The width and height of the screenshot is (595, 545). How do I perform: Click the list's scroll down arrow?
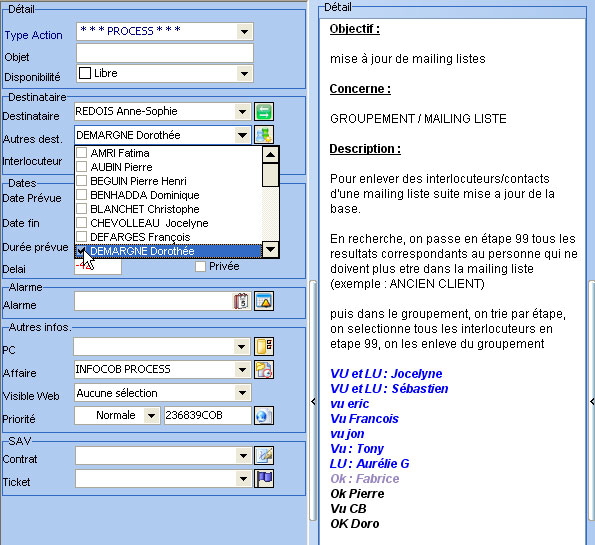[271, 249]
